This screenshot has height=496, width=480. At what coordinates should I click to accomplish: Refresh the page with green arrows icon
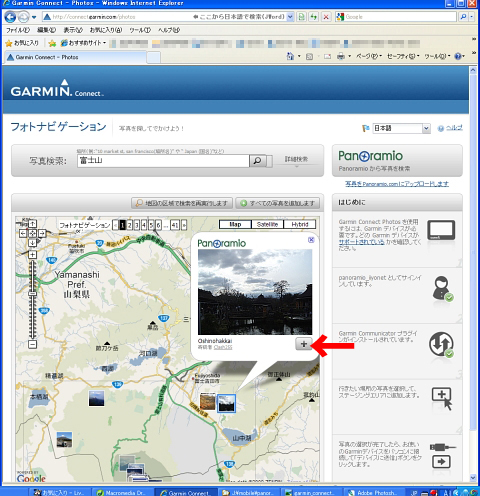click(x=314, y=17)
